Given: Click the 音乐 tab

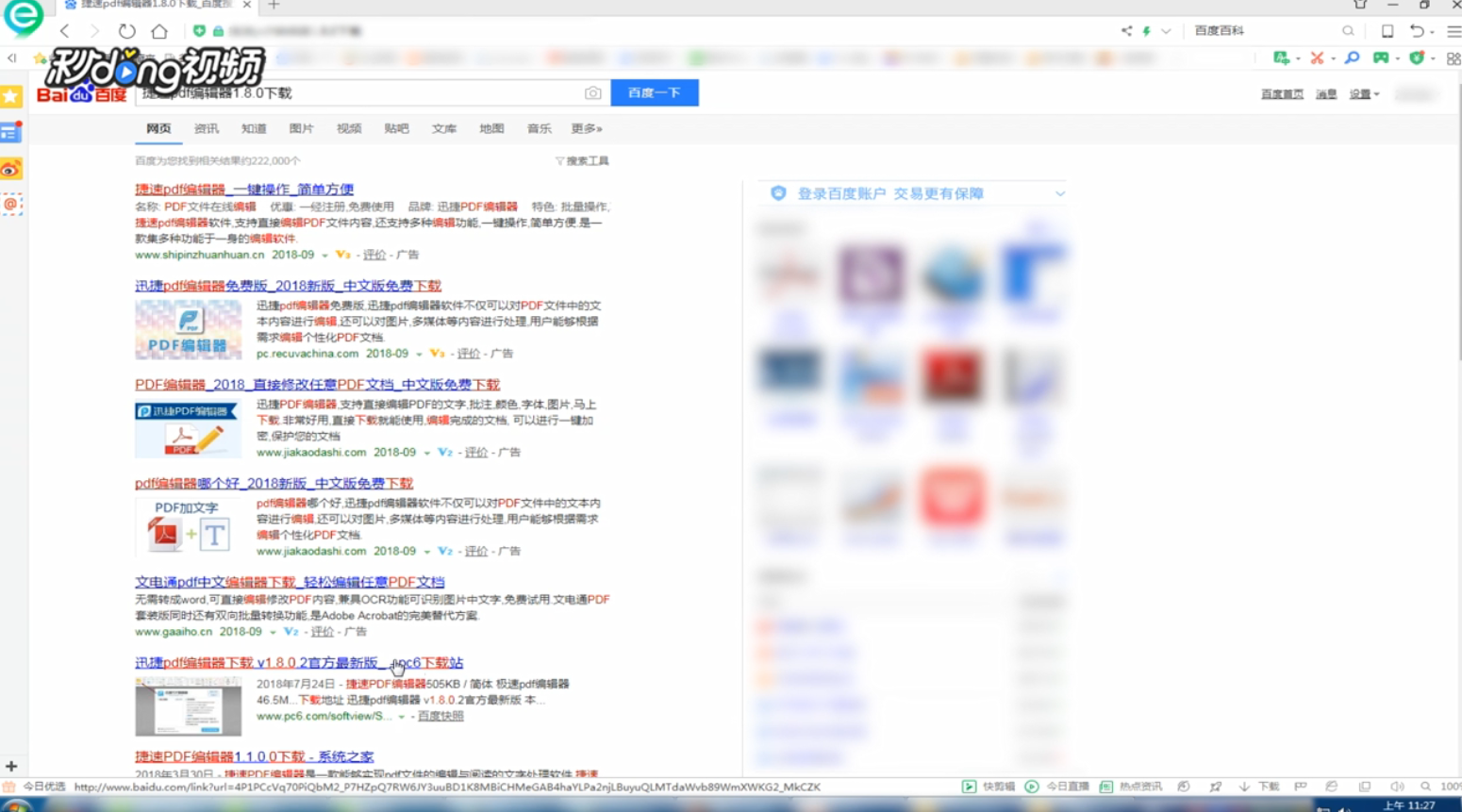Looking at the screenshot, I should pyautogui.click(x=539, y=128).
